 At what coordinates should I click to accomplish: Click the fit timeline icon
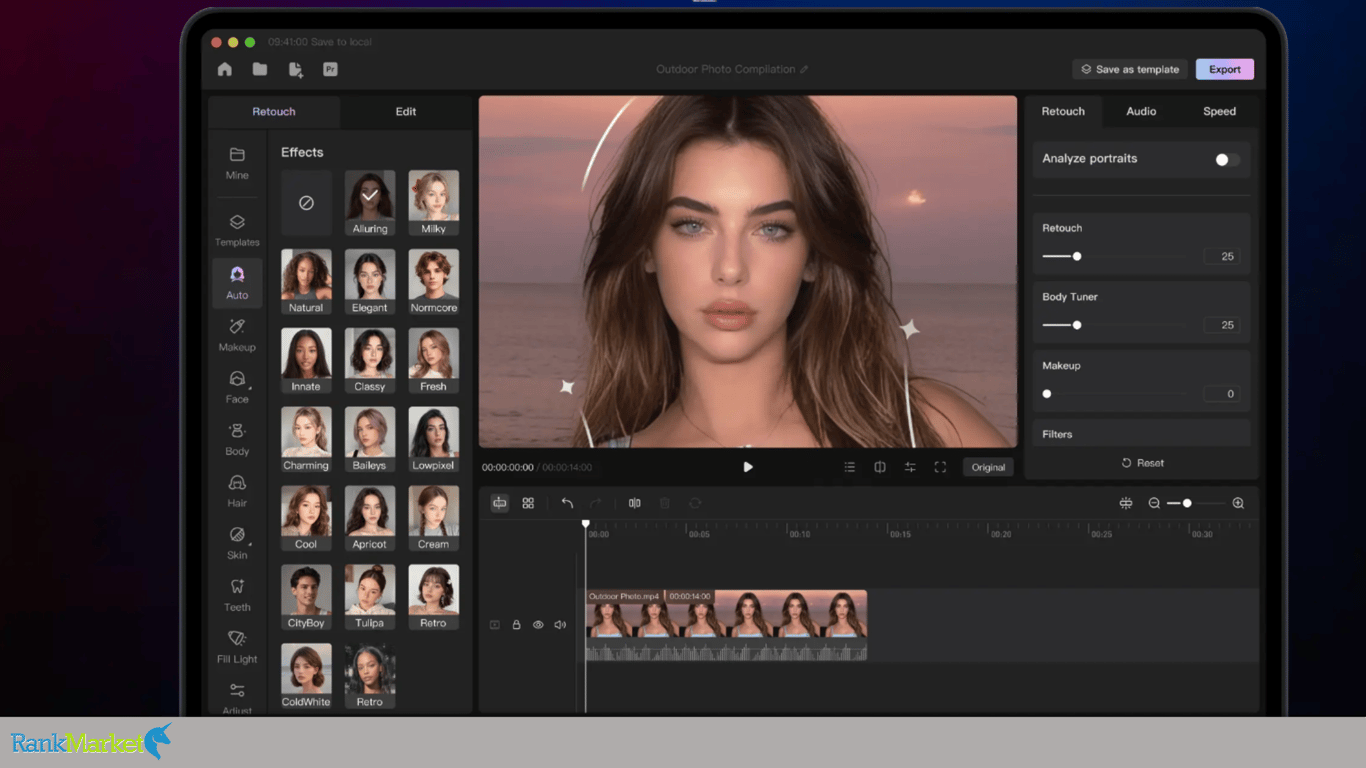1126,503
